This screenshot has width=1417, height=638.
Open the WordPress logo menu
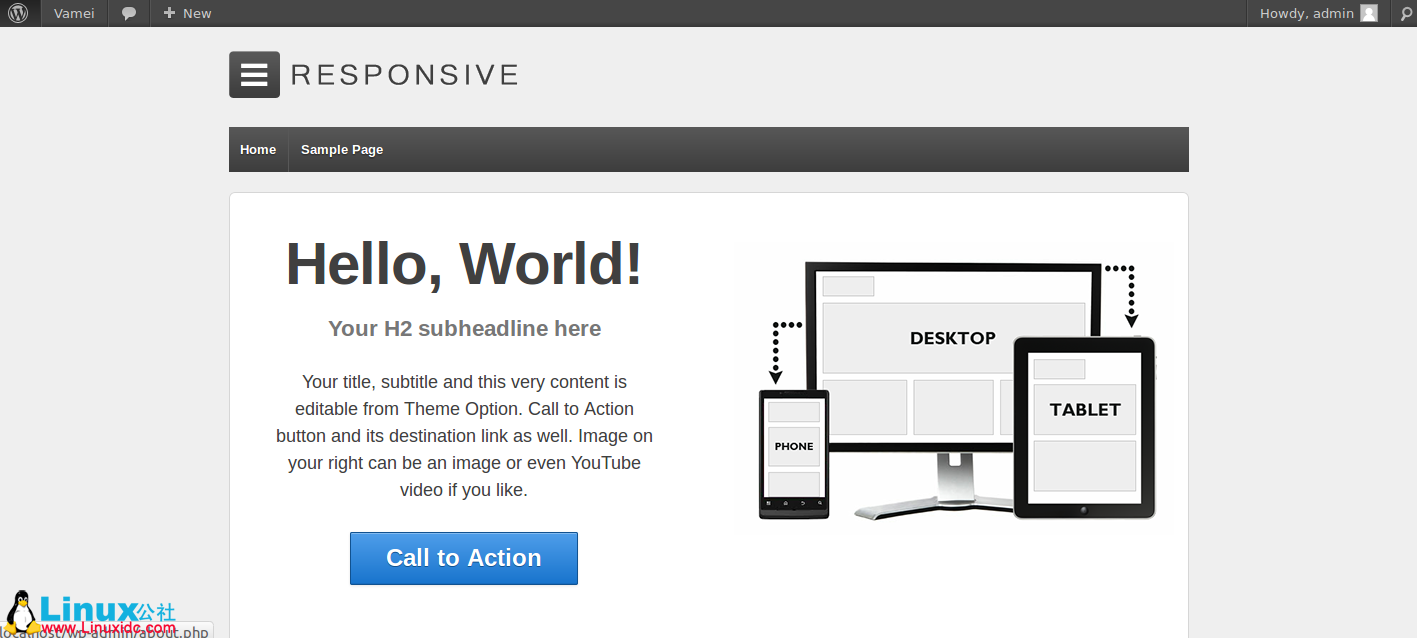pyautogui.click(x=18, y=13)
